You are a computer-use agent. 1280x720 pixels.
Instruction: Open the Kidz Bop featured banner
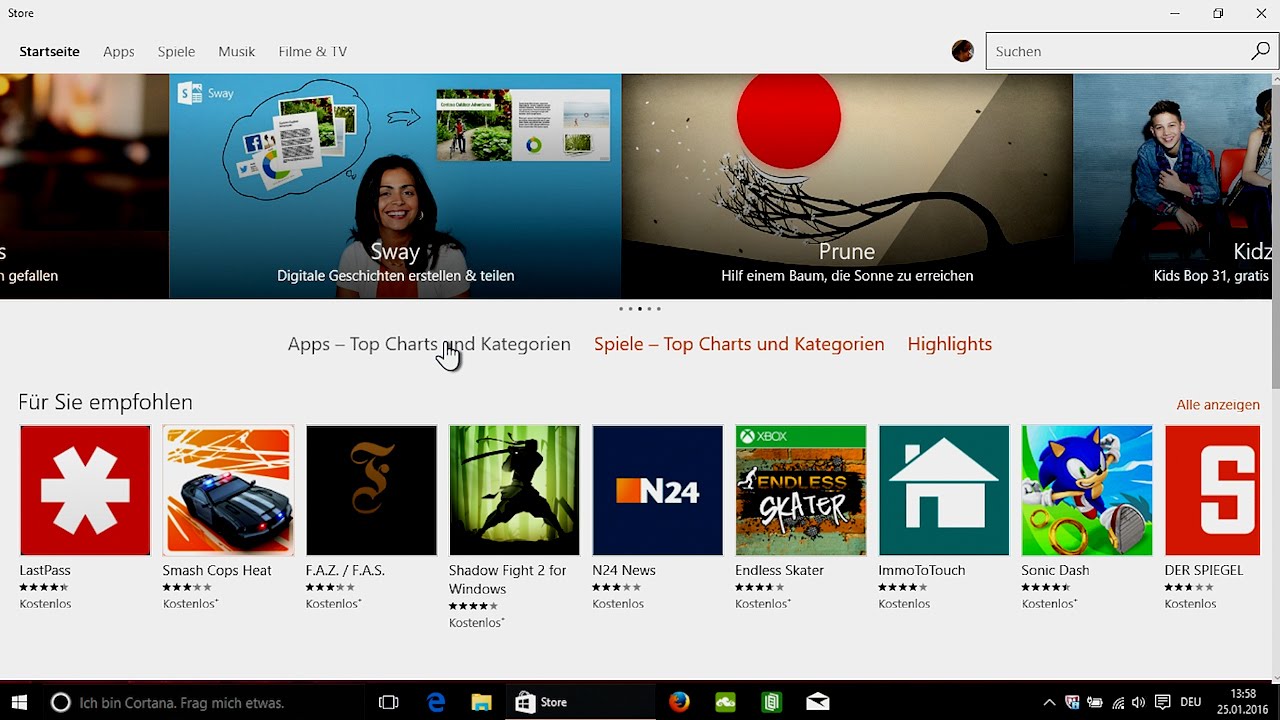click(x=1172, y=186)
